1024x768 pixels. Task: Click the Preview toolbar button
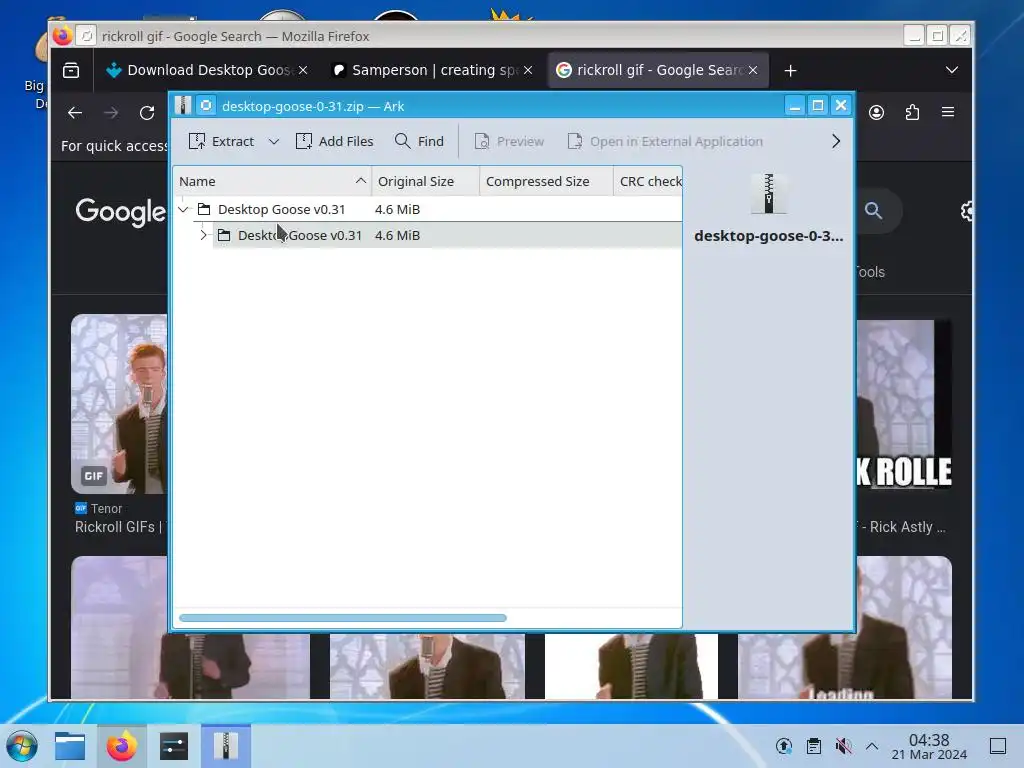click(509, 141)
